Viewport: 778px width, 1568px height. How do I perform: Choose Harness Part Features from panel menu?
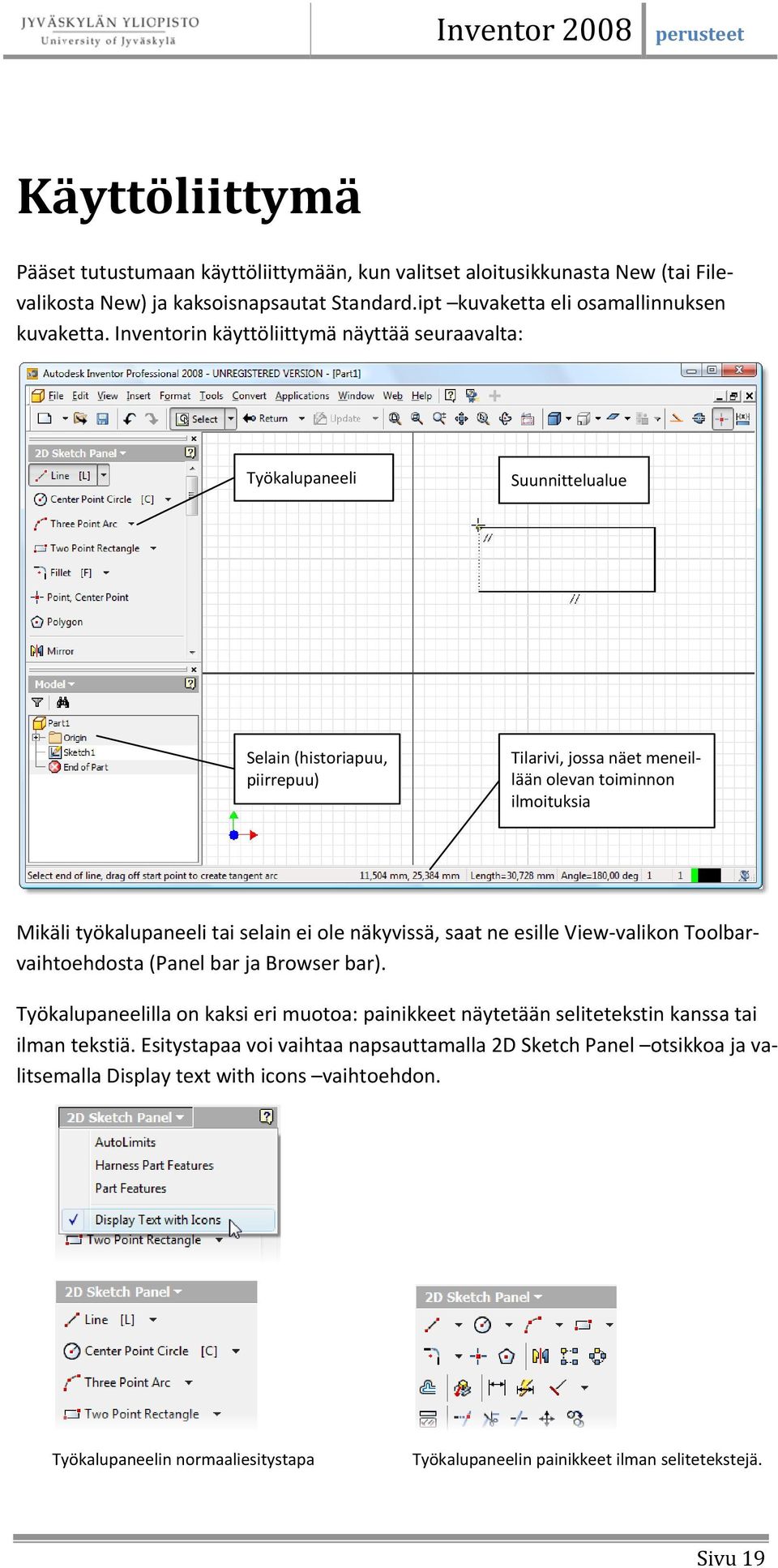(x=154, y=1165)
